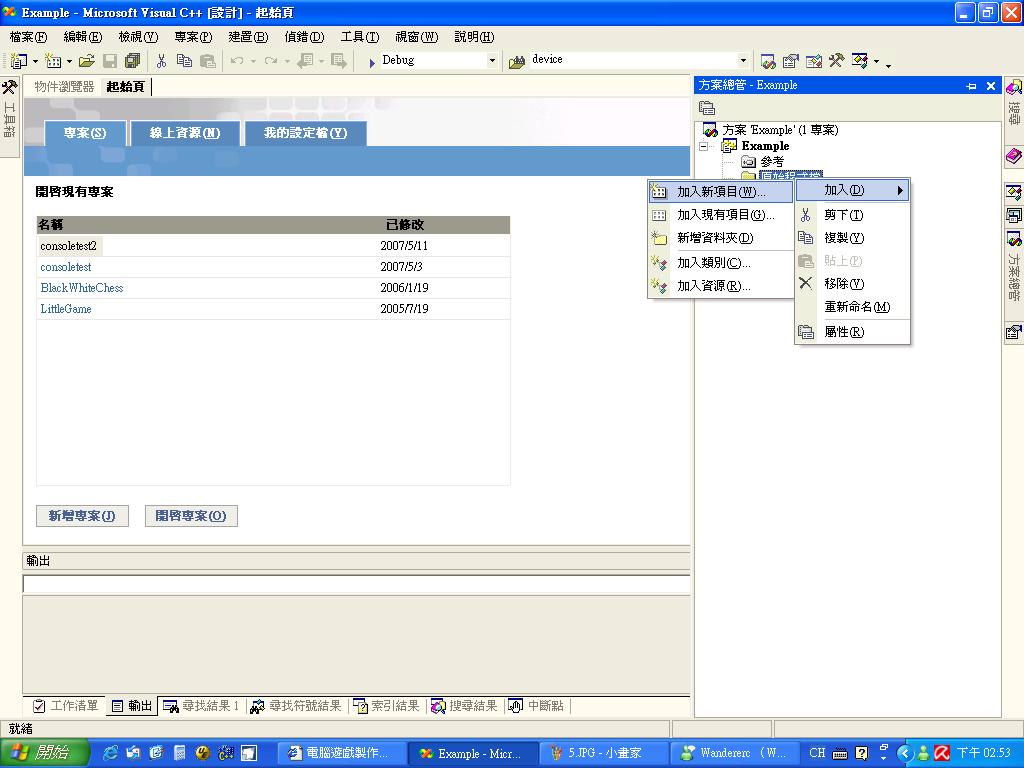The height and width of the screenshot is (768, 1024).
Task: Click the Open File folder icon
Action: coord(87,61)
